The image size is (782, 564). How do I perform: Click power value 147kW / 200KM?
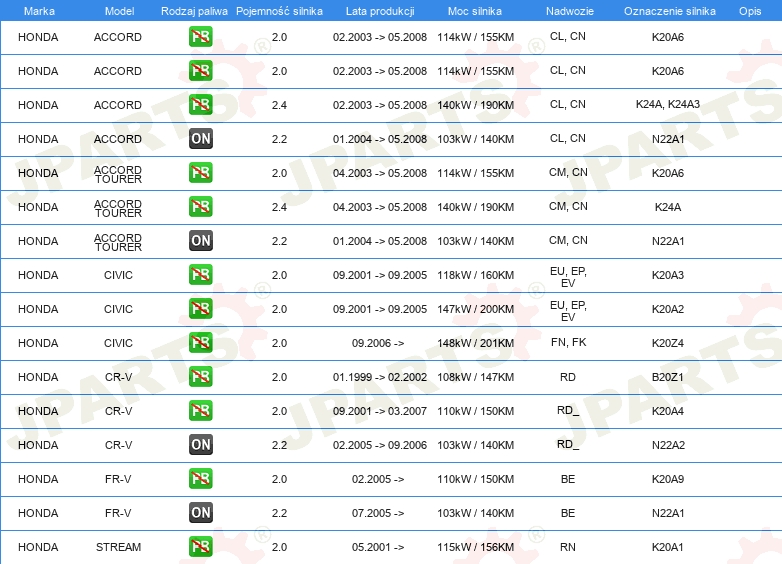tap(475, 309)
